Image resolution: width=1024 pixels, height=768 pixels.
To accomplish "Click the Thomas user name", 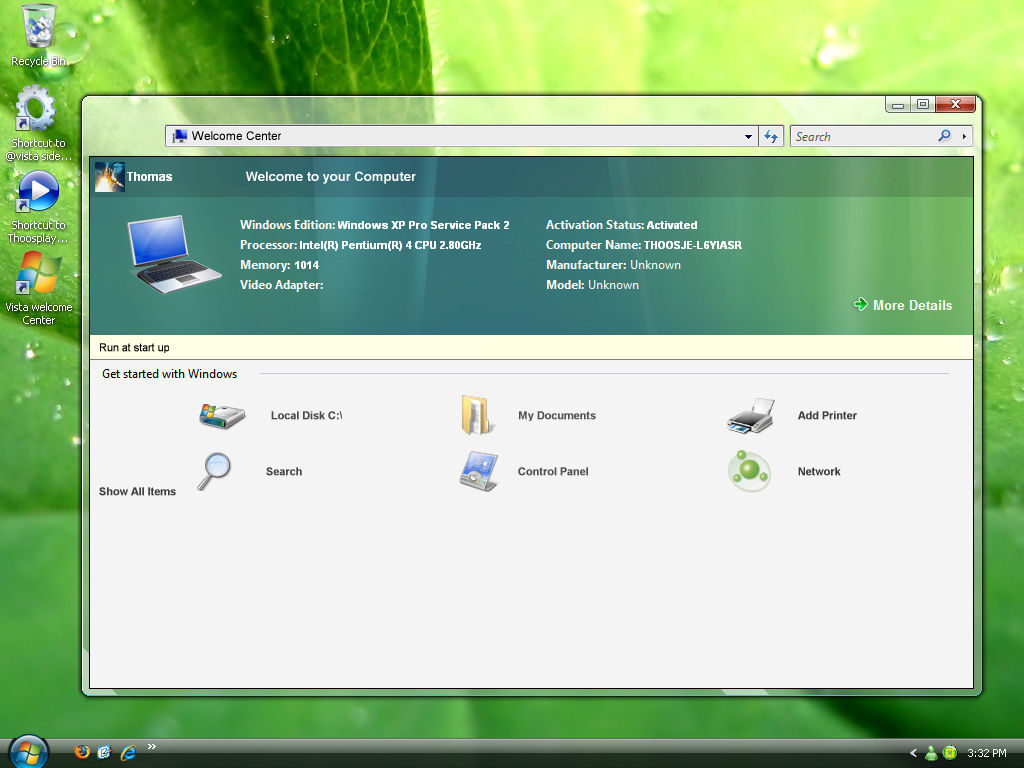I will coord(150,176).
